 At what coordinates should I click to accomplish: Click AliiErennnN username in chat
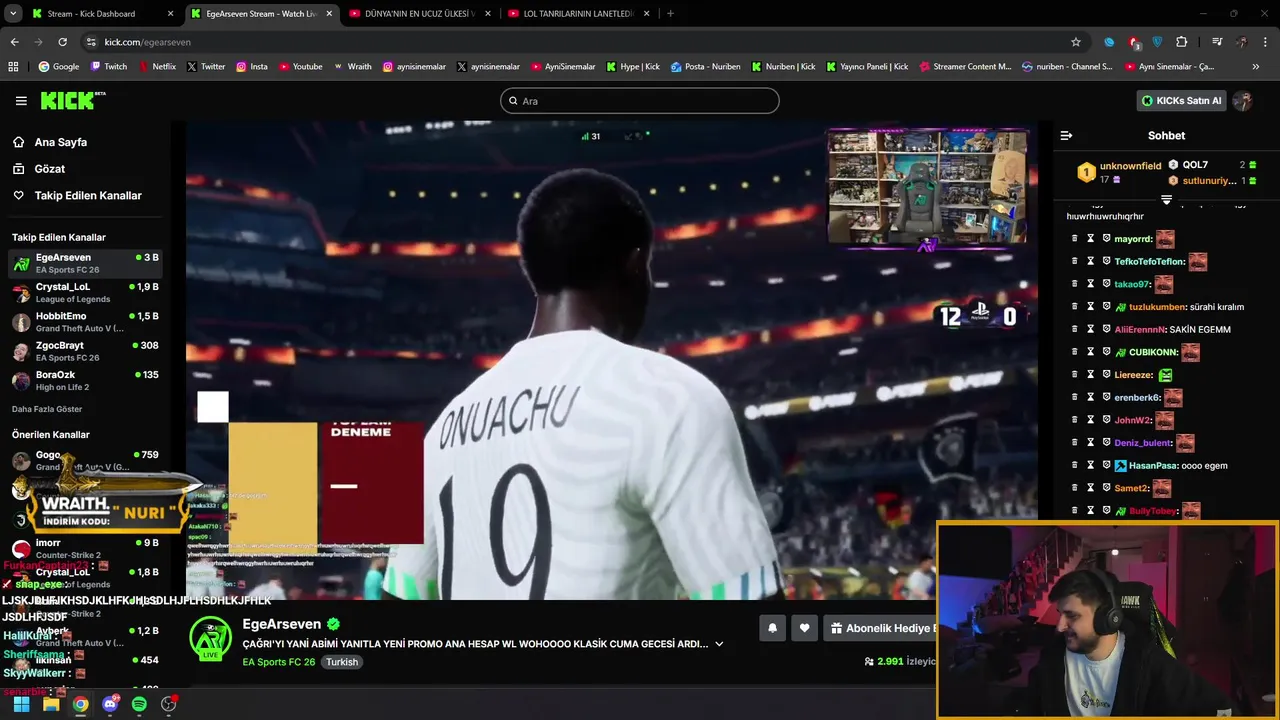(x=1140, y=329)
